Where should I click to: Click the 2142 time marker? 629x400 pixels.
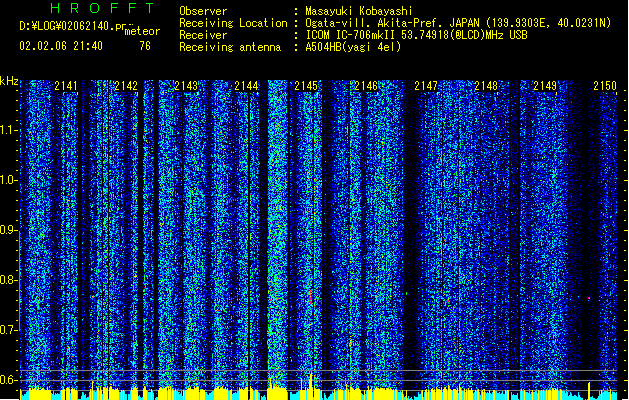[x=126, y=86]
